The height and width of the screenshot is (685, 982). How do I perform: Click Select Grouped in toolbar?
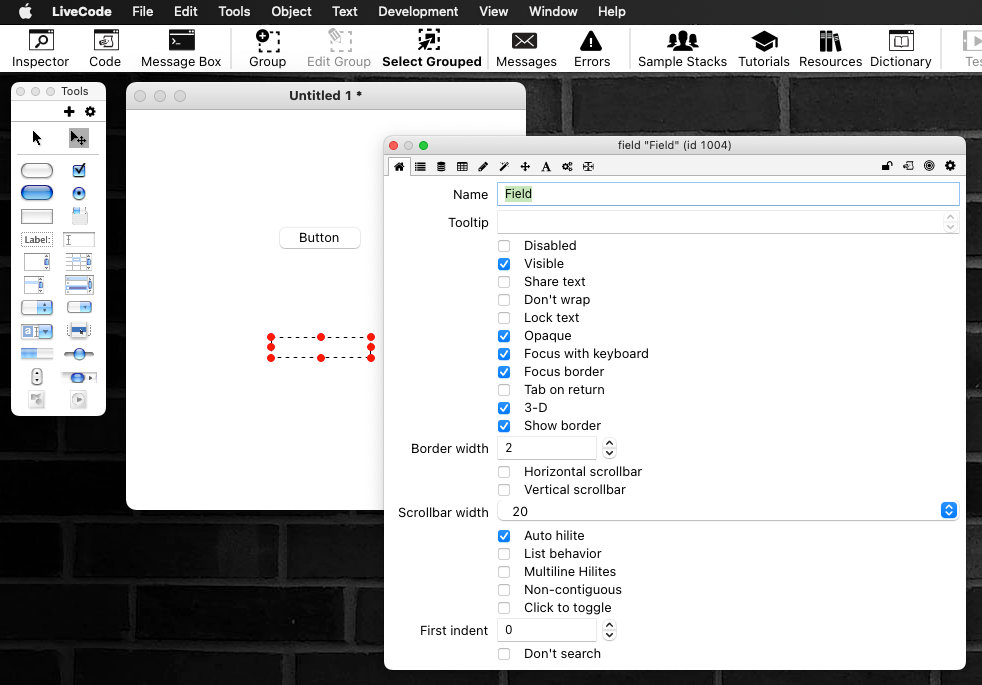[431, 48]
